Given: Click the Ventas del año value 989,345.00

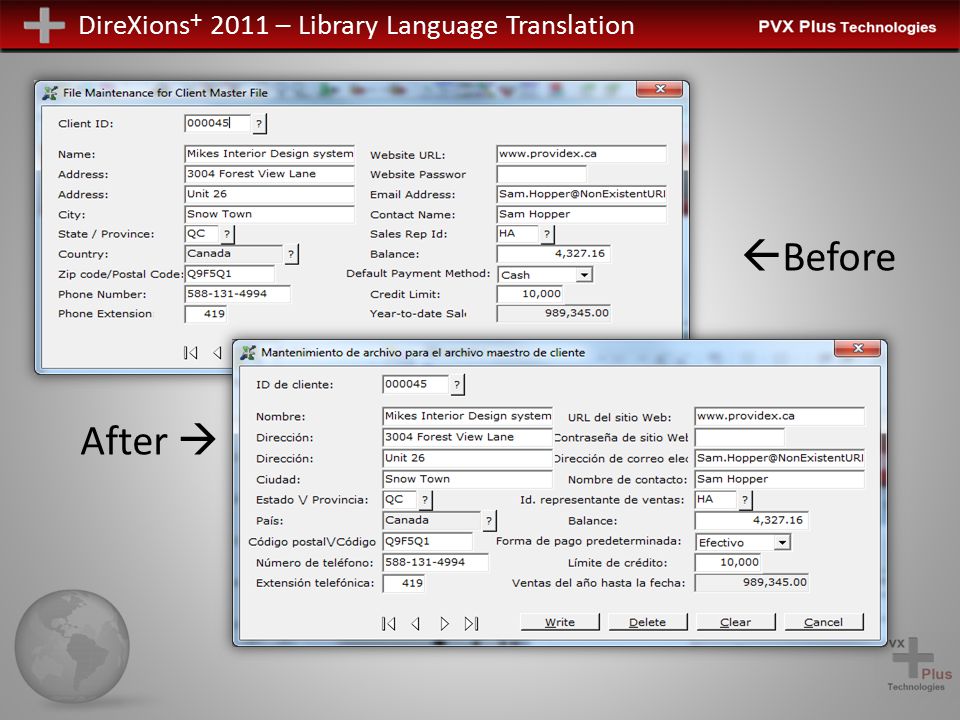Looking at the screenshot, I should coord(751,583).
